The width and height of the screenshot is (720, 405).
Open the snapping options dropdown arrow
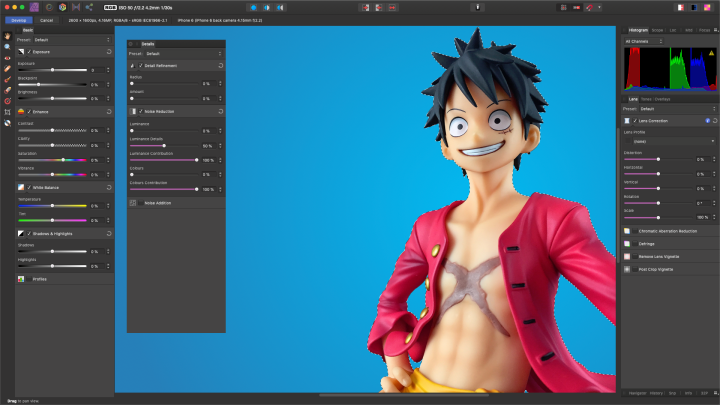coord(599,7)
